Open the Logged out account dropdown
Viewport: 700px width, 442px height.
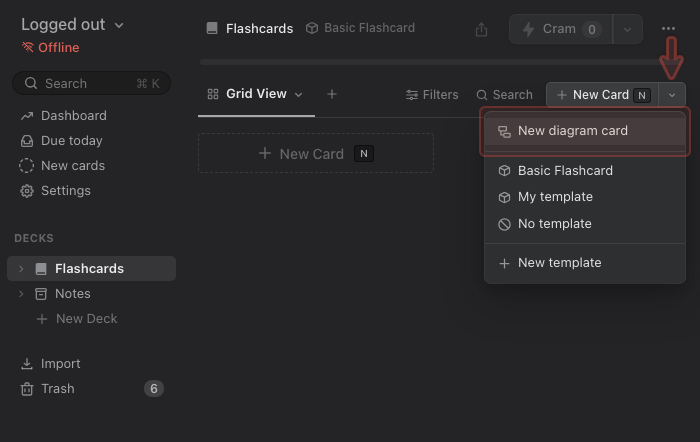(x=72, y=25)
